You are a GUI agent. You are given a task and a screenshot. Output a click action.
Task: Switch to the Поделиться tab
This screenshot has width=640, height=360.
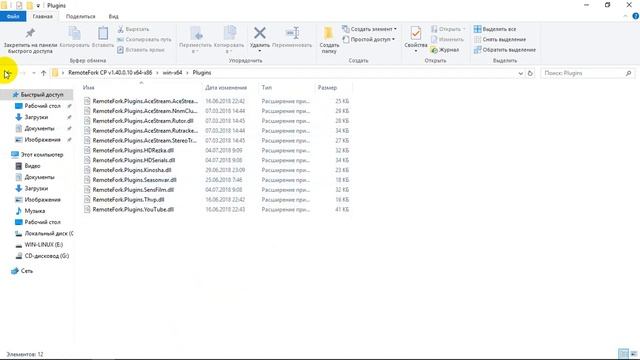tap(80, 16)
